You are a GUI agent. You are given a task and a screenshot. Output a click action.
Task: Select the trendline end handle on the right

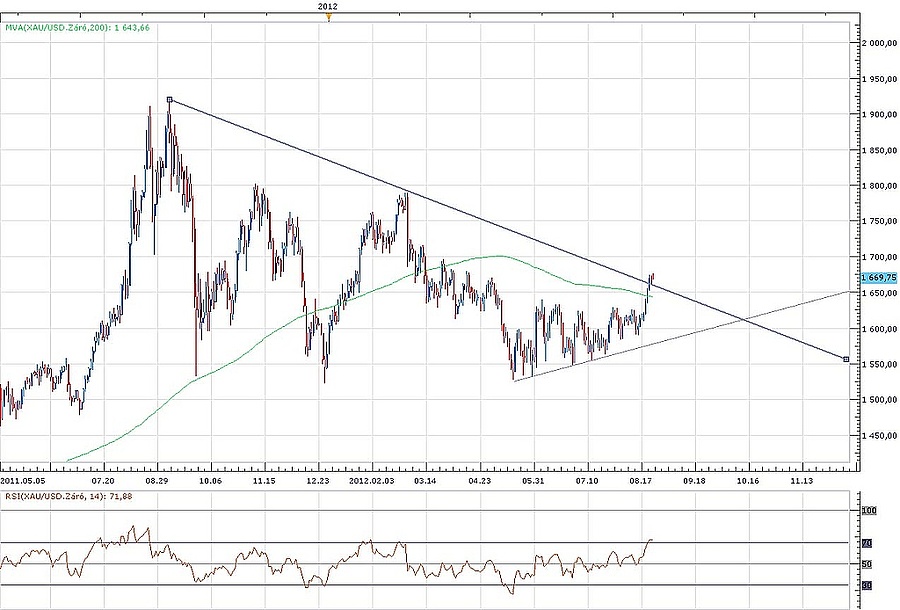847,359
